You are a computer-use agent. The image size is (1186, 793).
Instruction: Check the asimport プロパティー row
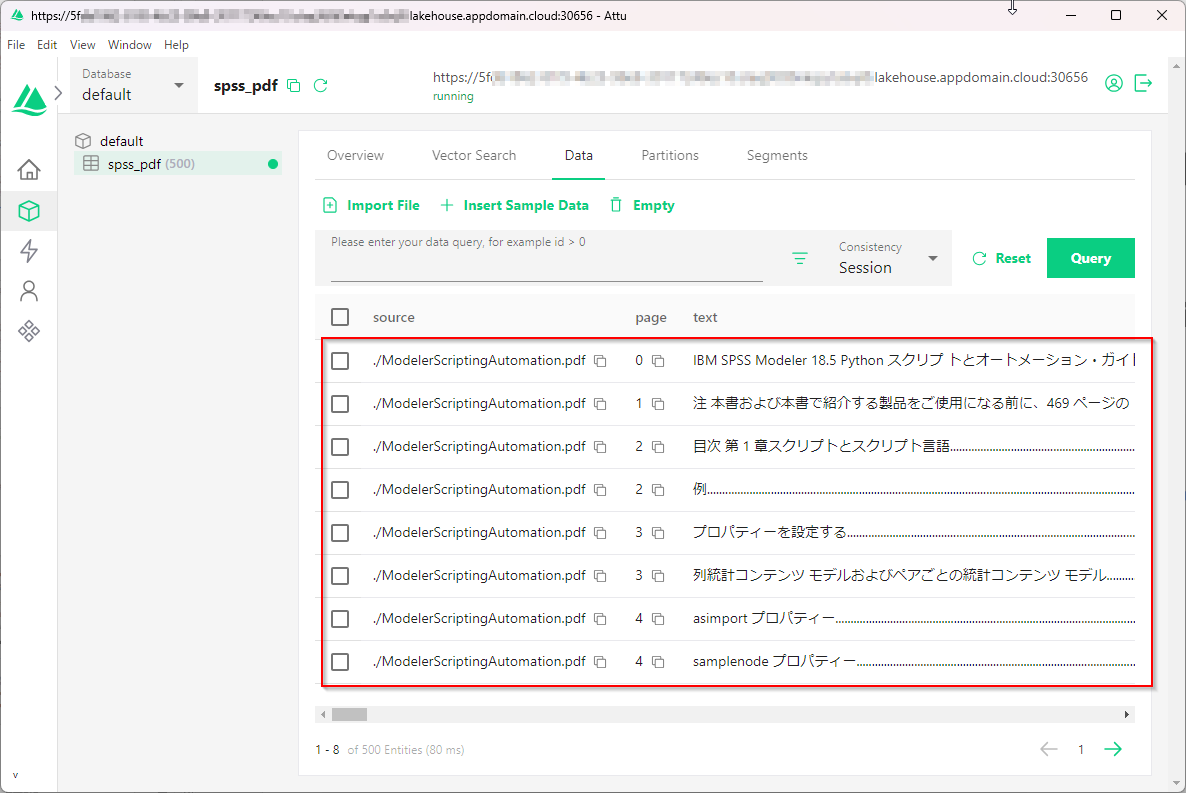340,619
